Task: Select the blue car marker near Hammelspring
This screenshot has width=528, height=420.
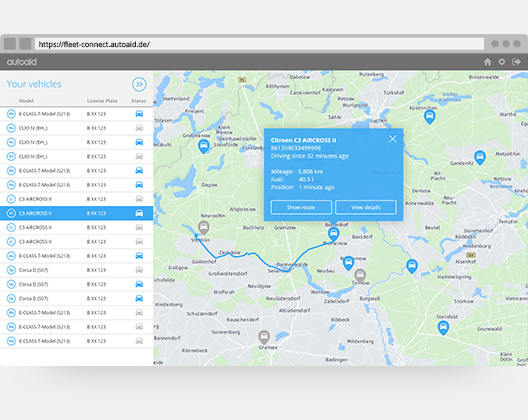Action: tap(411, 266)
